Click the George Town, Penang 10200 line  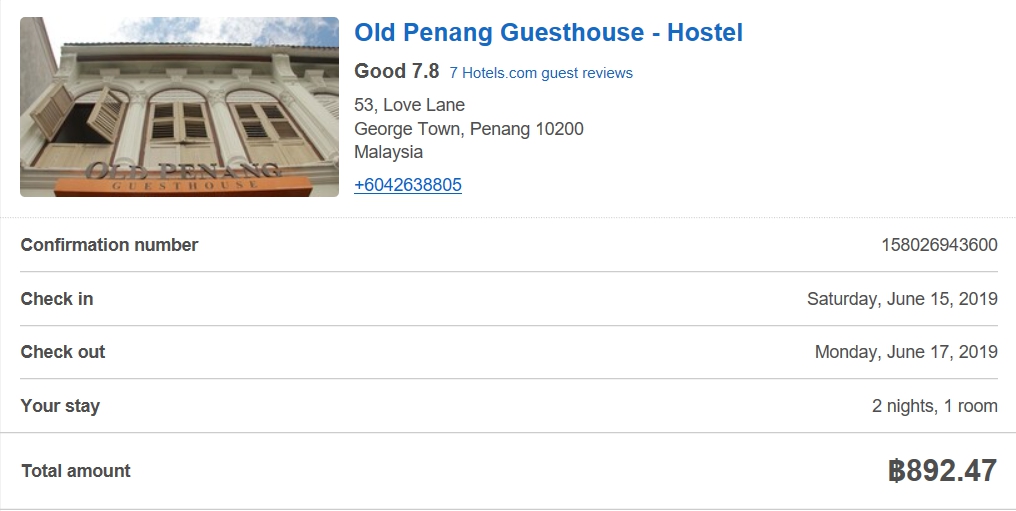(468, 129)
